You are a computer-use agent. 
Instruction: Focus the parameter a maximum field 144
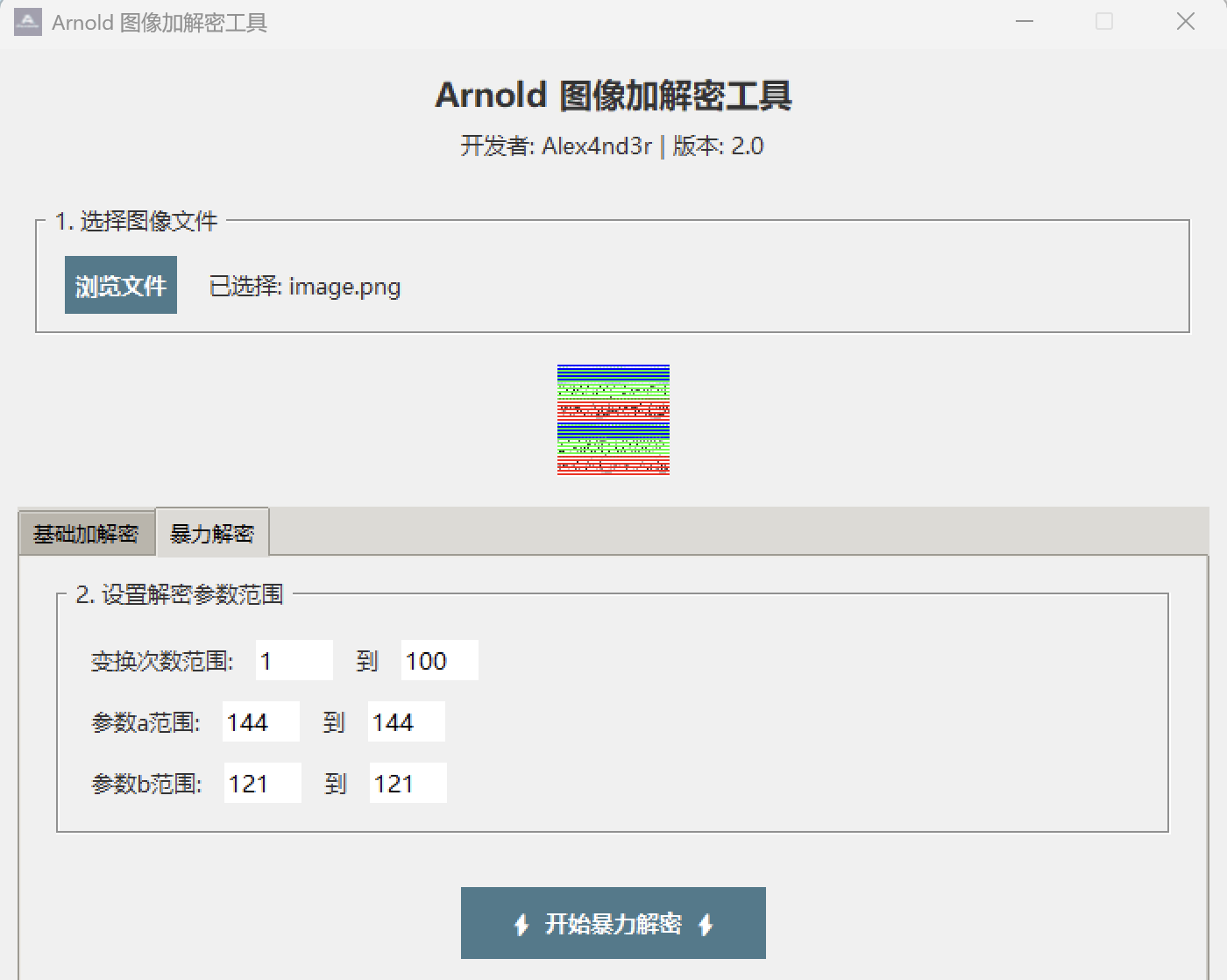click(x=407, y=721)
